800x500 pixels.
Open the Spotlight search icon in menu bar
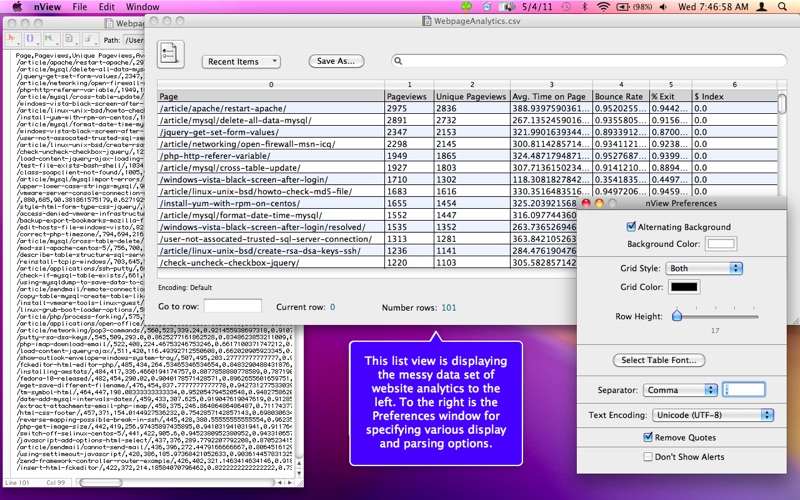click(782, 7)
